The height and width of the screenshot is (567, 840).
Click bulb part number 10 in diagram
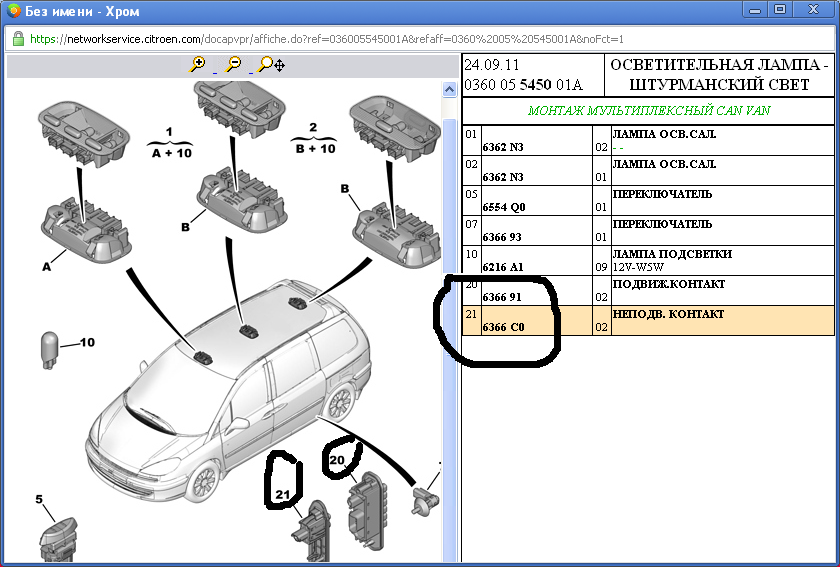(49, 349)
